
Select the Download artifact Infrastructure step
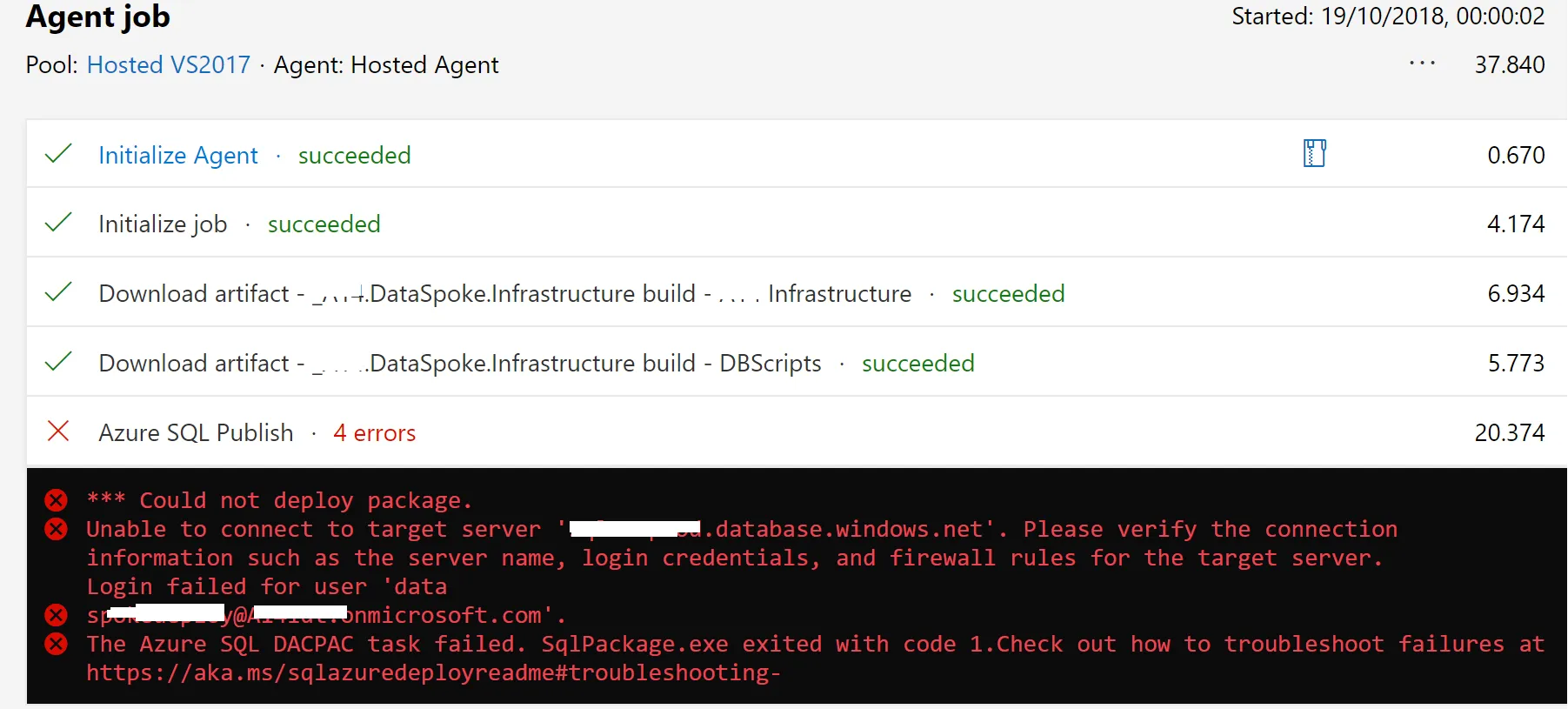point(504,294)
